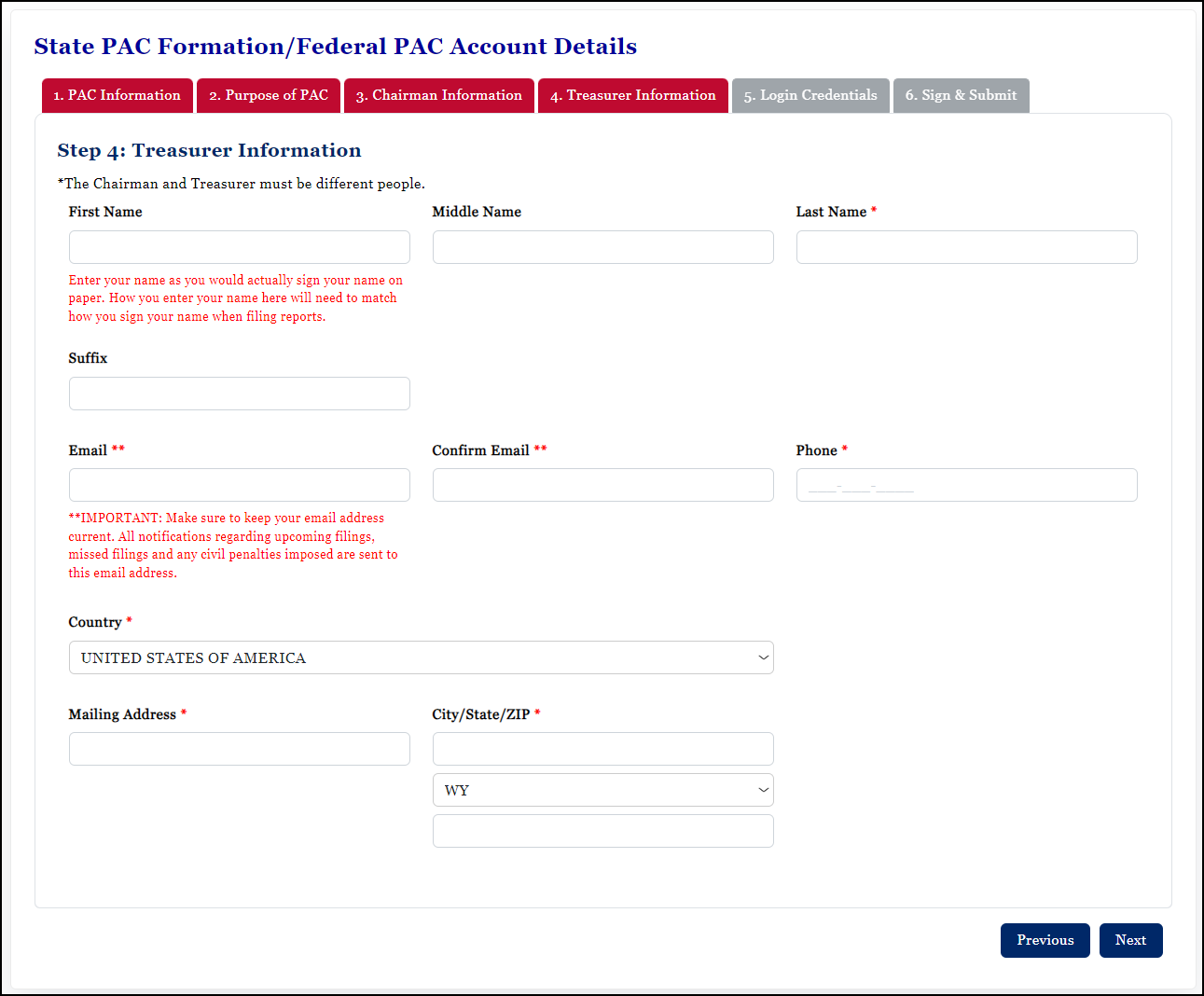Click the Next button
The width and height of the screenshot is (1204, 996).
pos(1130,940)
